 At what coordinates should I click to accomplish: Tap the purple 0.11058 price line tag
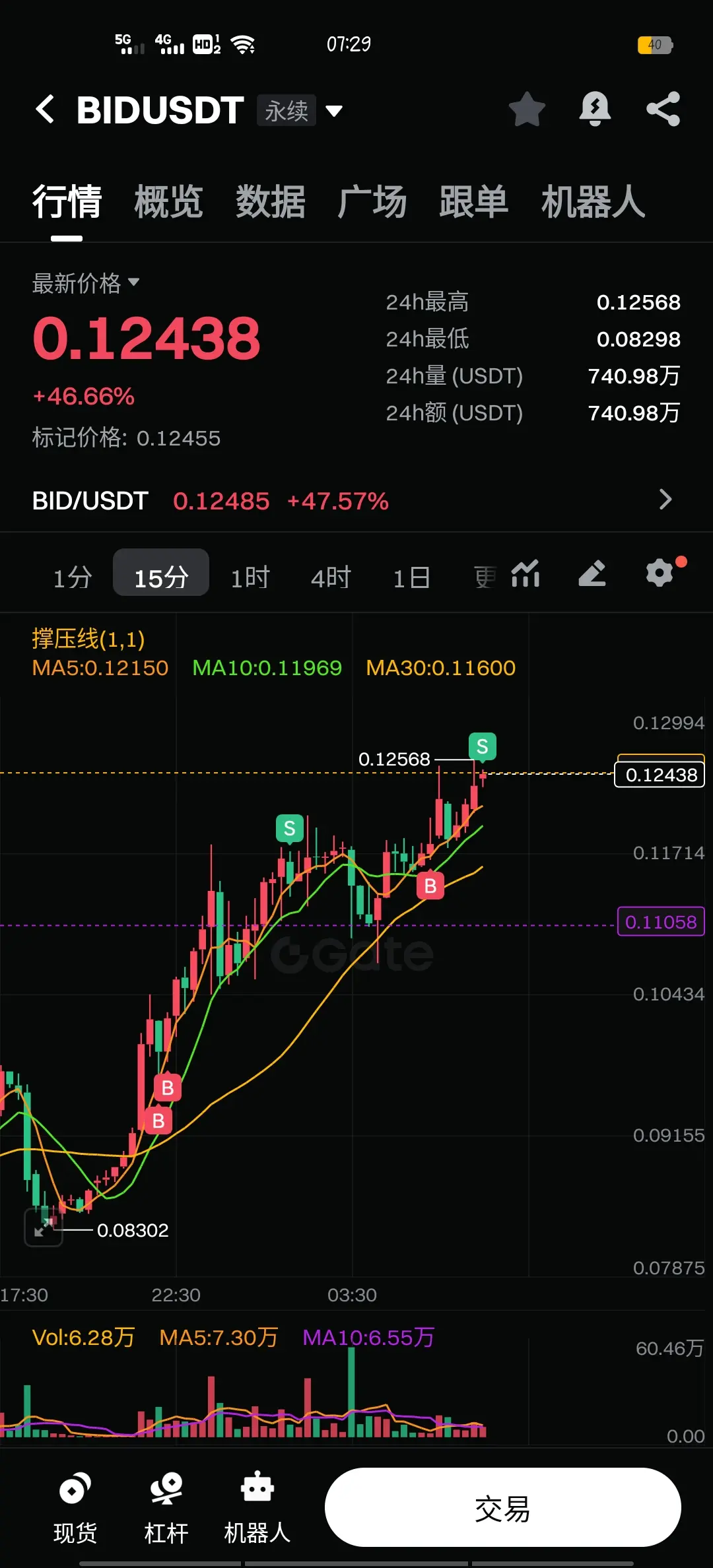pos(661,922)
